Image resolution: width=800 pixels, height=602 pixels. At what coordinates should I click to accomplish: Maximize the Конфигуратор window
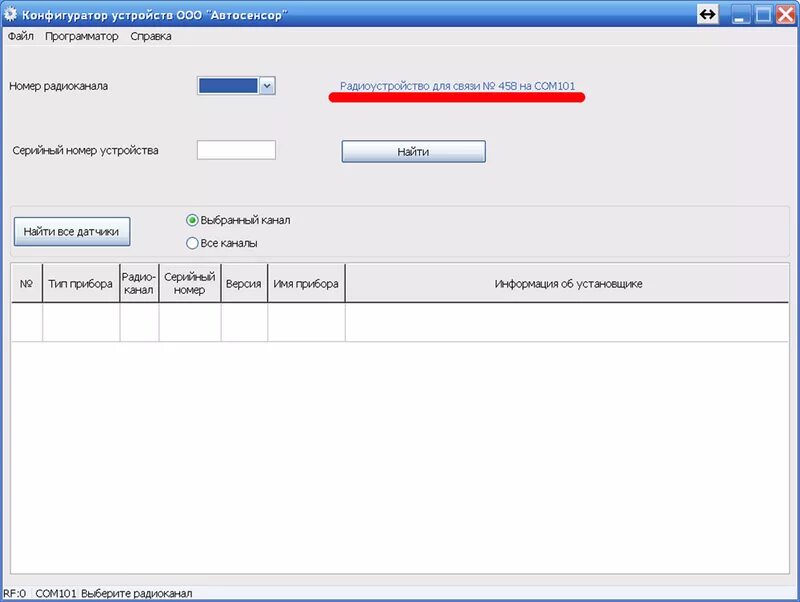(x=763, y=14)
